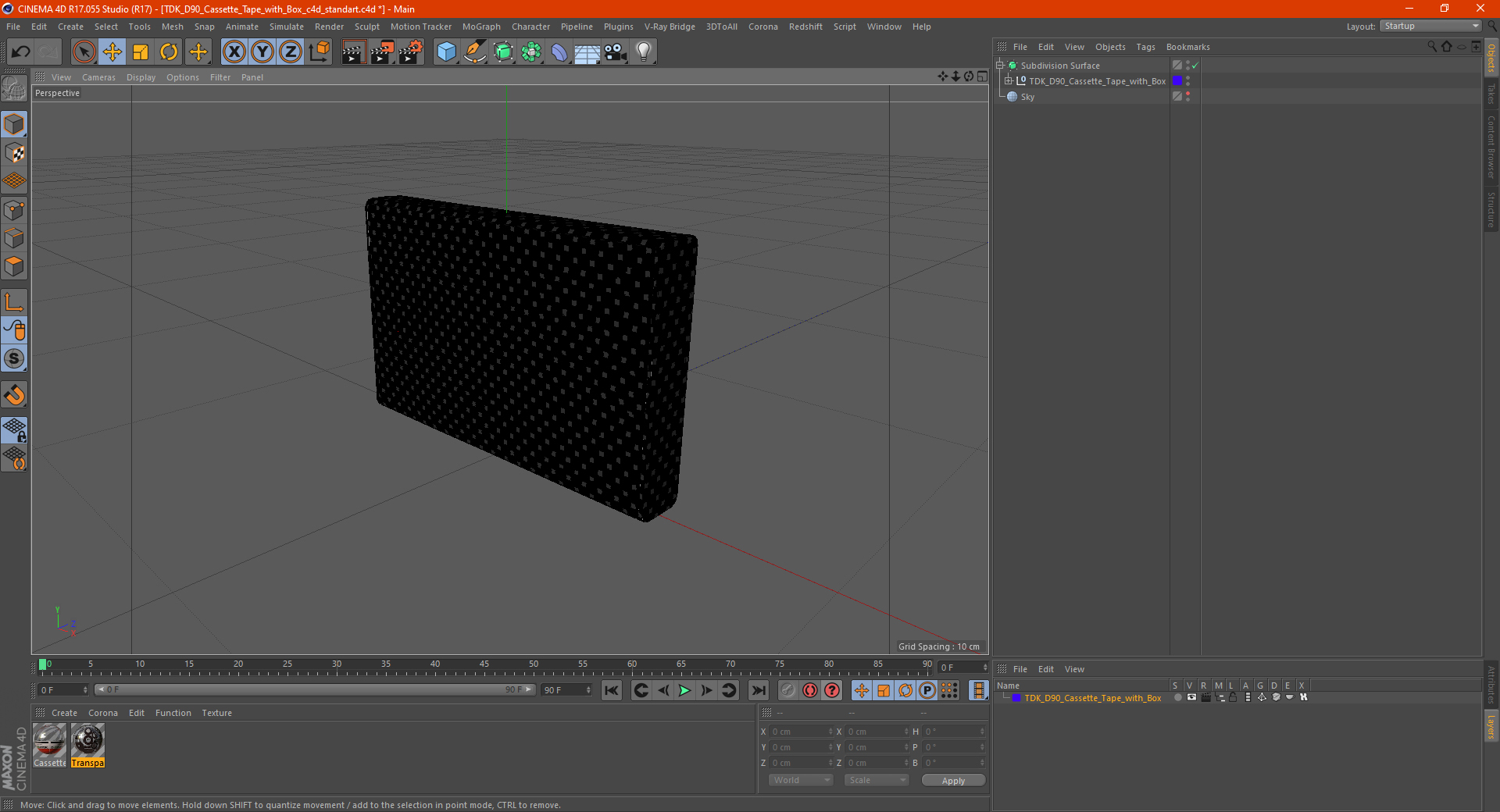Switch to Texture mode
The height and width of the screenshot is (812, 1500).
(14, 153)
